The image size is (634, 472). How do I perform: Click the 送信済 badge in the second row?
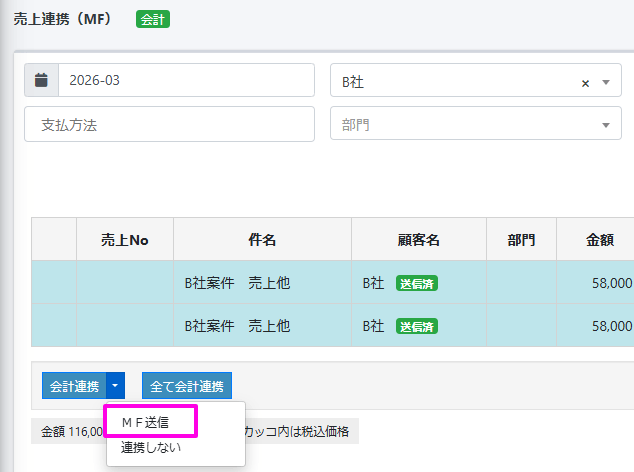pyautogui.click(x=417, y=326)
